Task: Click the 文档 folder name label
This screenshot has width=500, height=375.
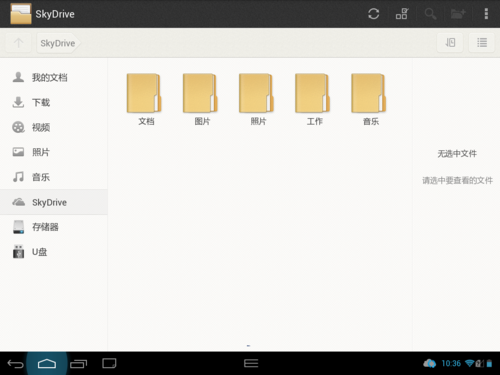Action: tap(146, 121)
